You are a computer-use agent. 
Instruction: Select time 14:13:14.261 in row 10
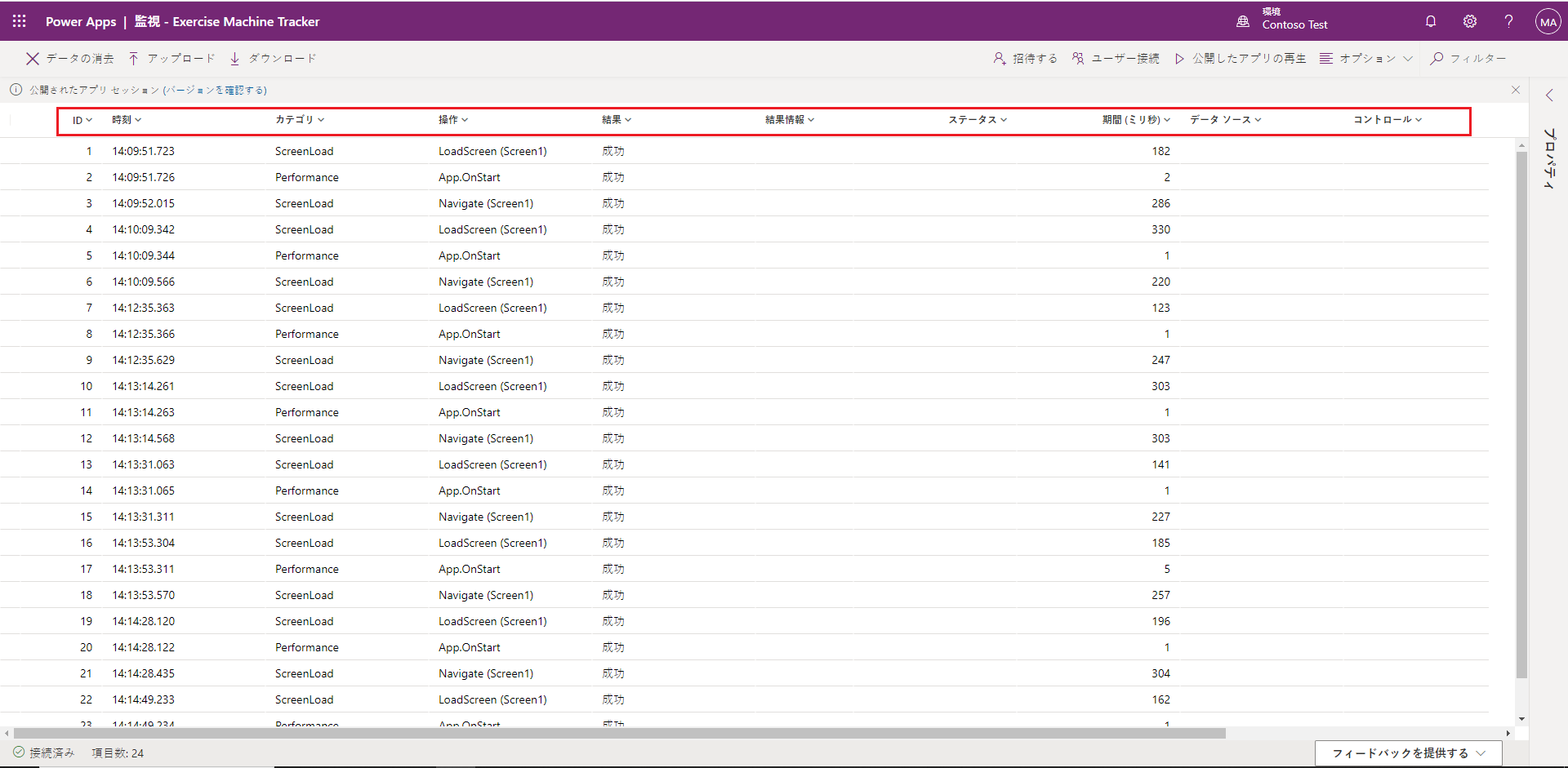[144, 386]
